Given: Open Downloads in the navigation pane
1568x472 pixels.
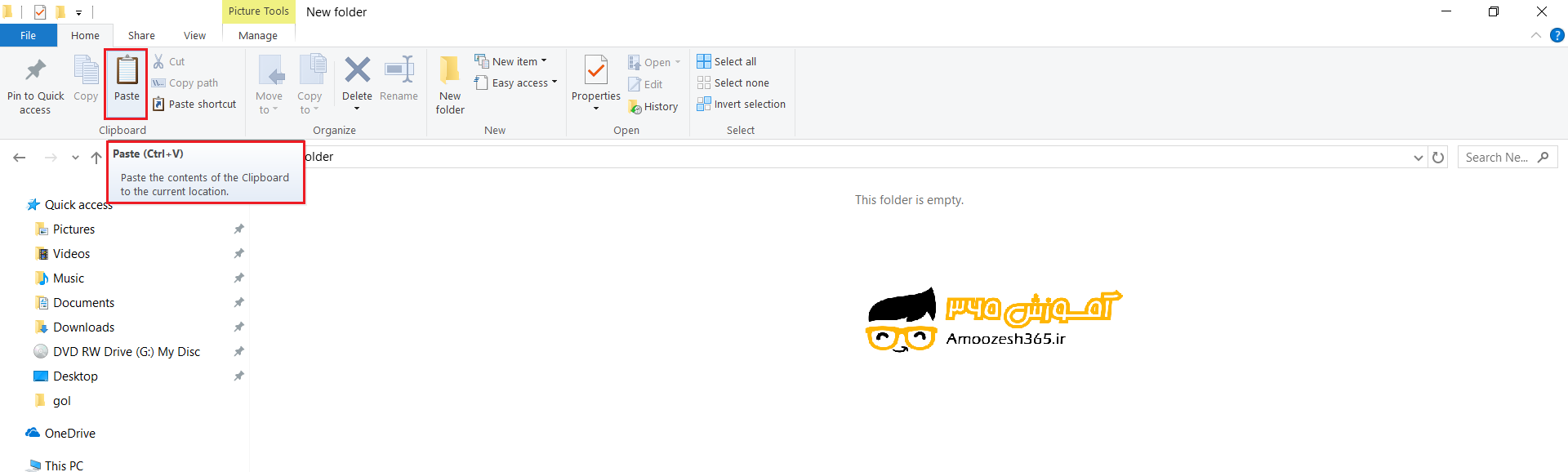Looking at the screenshot, I should tap(74, 327).
